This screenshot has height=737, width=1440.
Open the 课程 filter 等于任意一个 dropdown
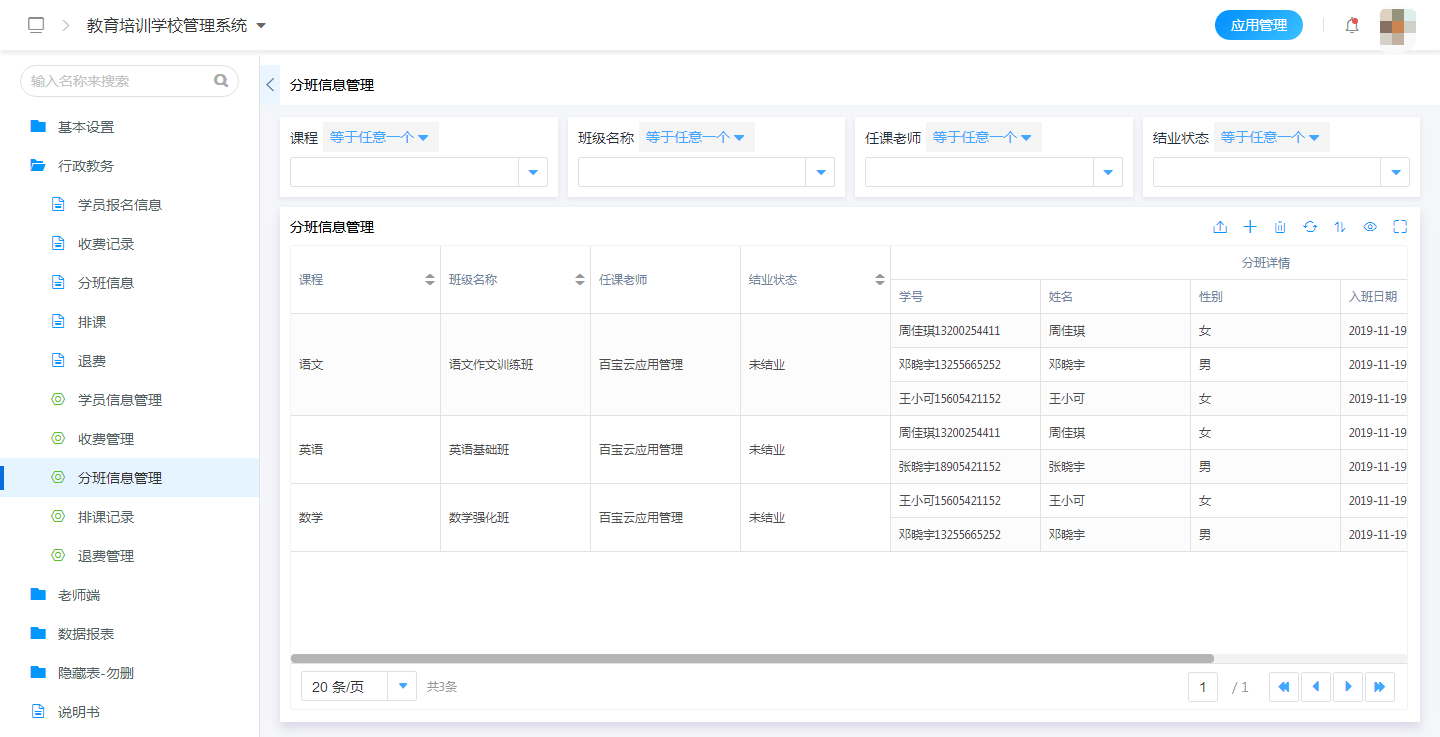pos(380,138)
